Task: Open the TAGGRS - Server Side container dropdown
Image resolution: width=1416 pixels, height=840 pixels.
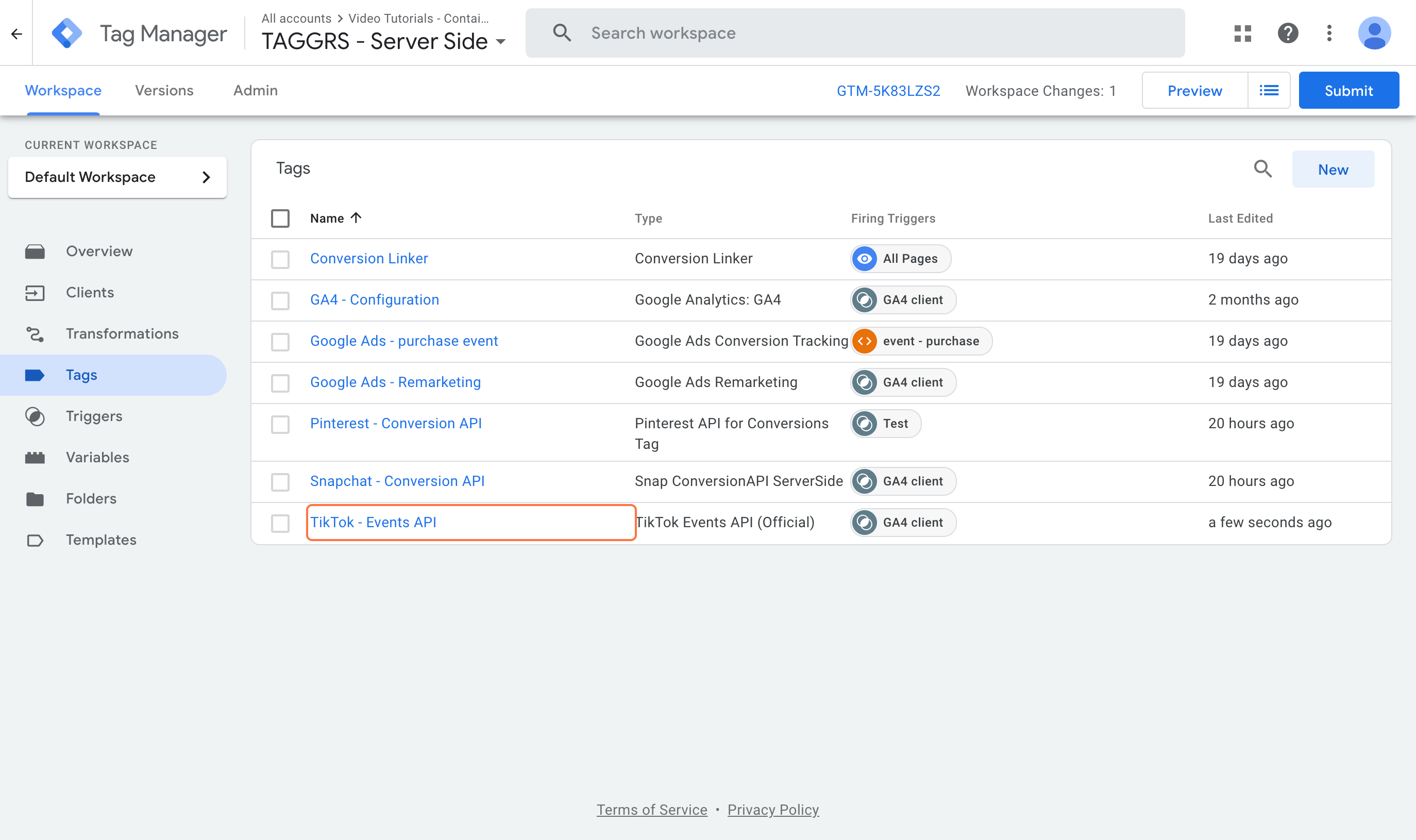Action: coord(384,41)
